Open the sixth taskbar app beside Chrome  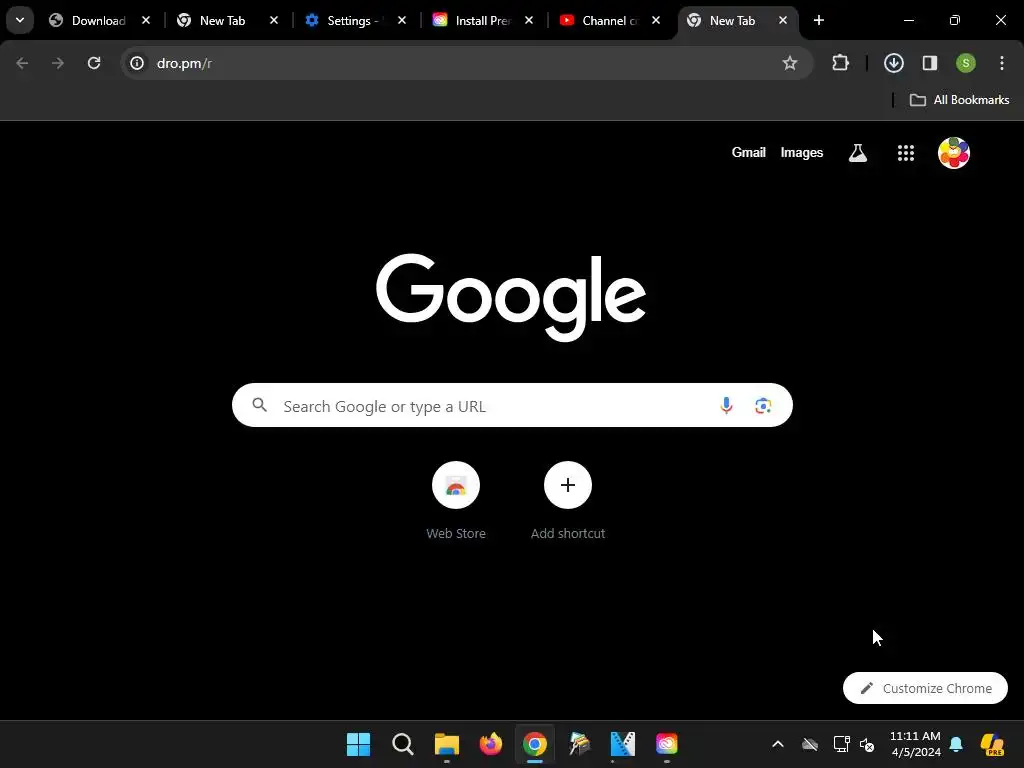tap(579, 744)
